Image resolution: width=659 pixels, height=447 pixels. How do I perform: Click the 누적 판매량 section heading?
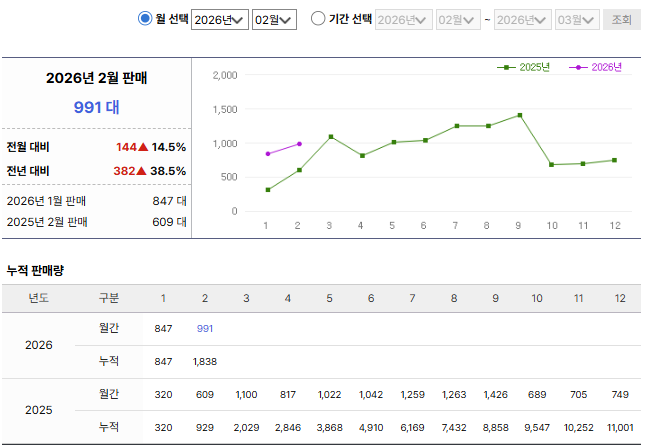tap(35, 270)
